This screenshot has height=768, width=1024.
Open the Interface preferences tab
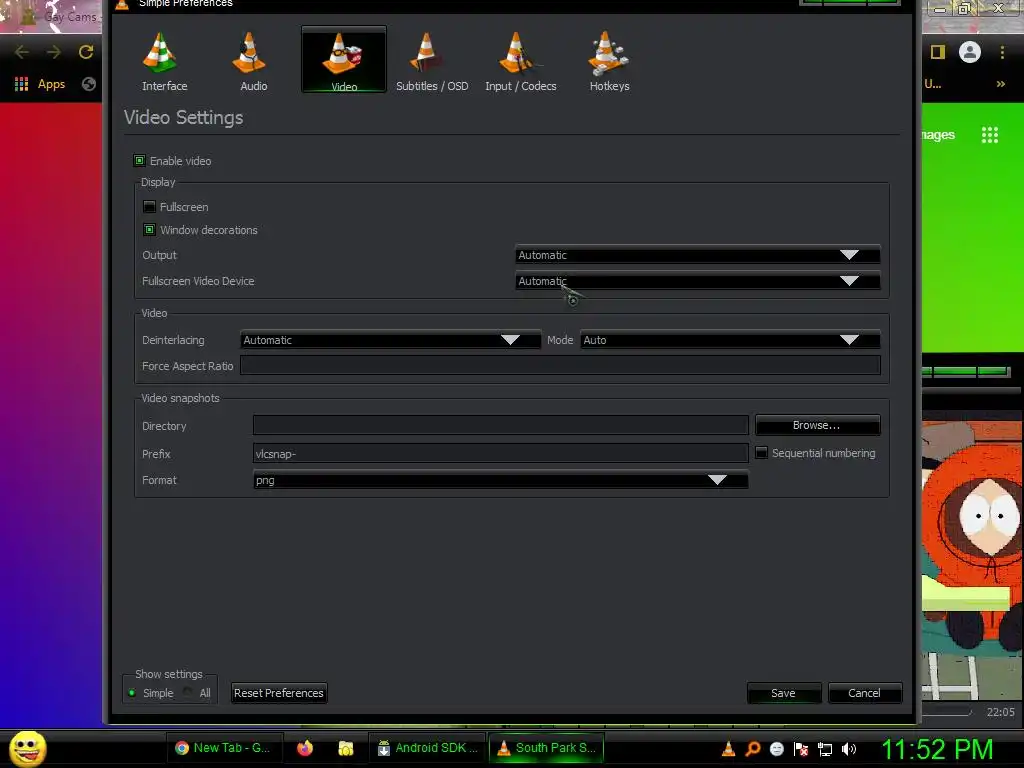click(x=165, y=60)
